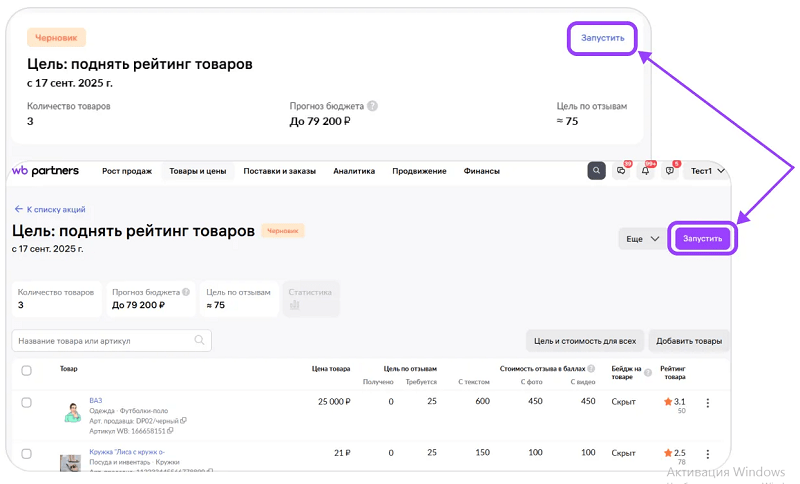Click the ВАЗ product thumbnail
This screenshot has height=484, width=800.
point(73,413)
